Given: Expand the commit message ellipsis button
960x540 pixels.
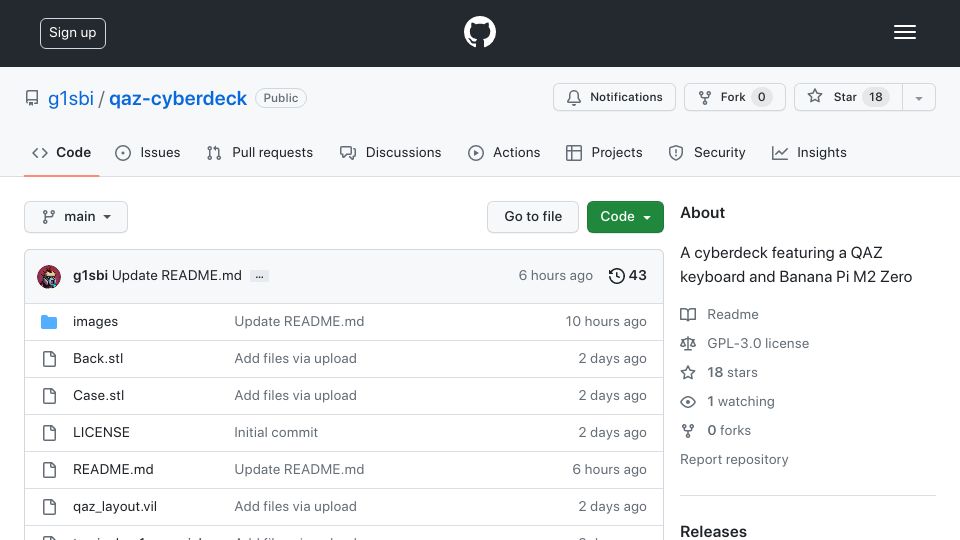Looking at the screenshot, I should 260,276.
